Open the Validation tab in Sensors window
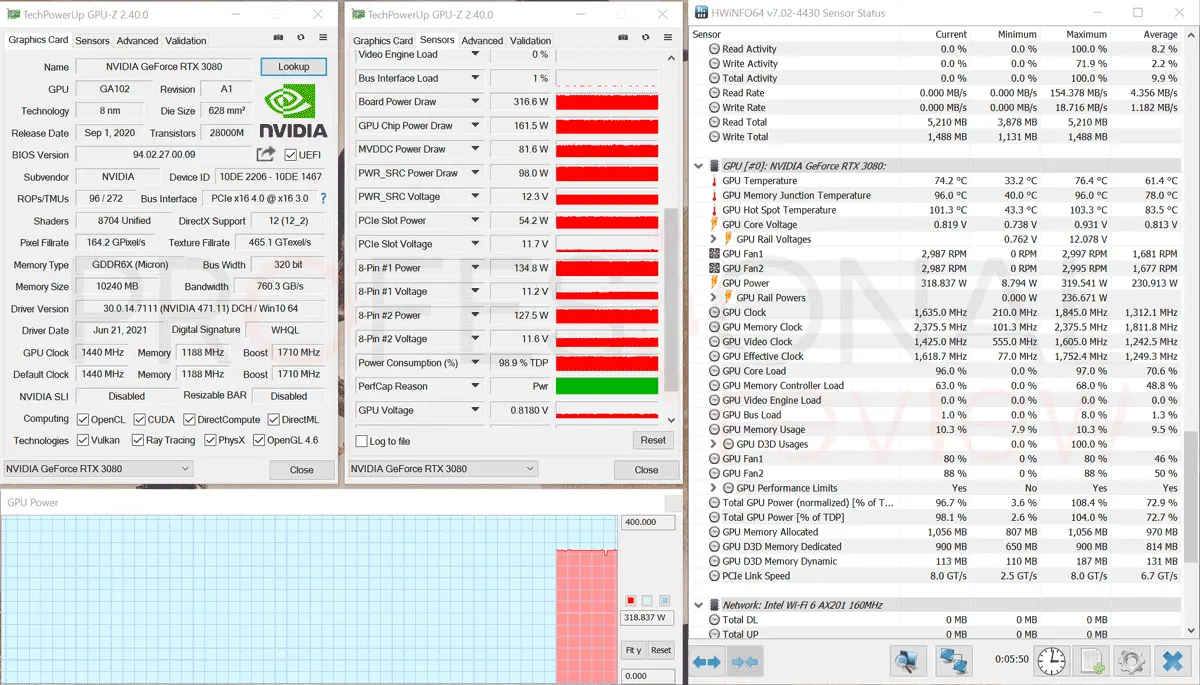Image resolution: width=1200 pixels, height=685 pixels. pyautogui.click(x=530, y=41)
